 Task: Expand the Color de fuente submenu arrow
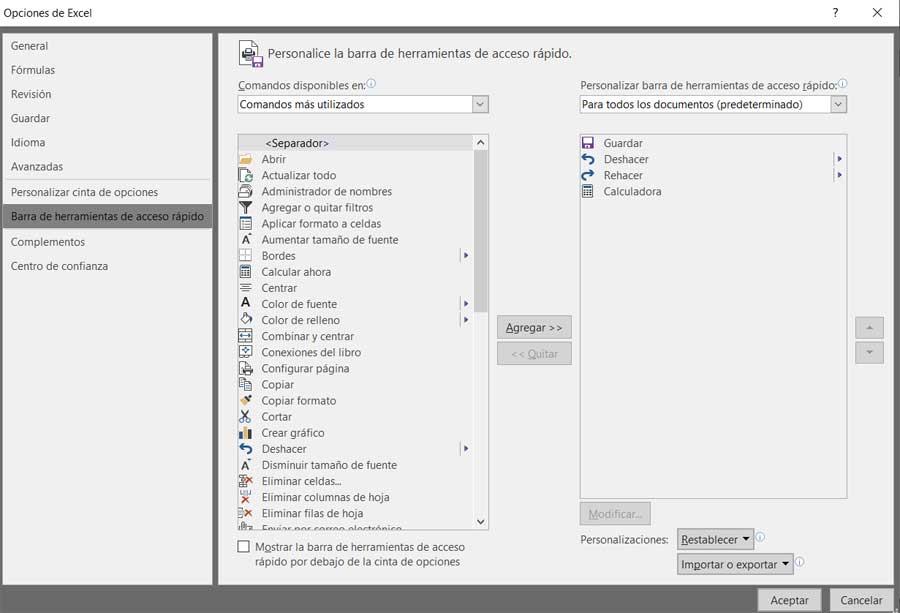[x=465, y=304]
